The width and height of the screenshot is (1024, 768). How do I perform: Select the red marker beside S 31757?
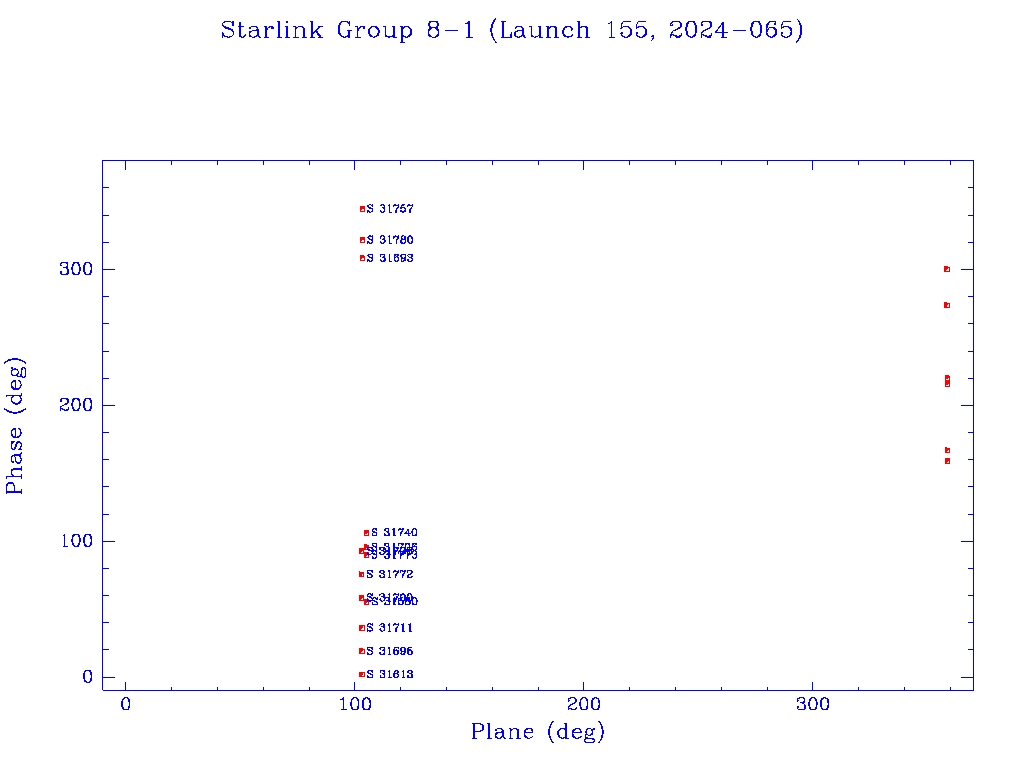coord(362,209)
